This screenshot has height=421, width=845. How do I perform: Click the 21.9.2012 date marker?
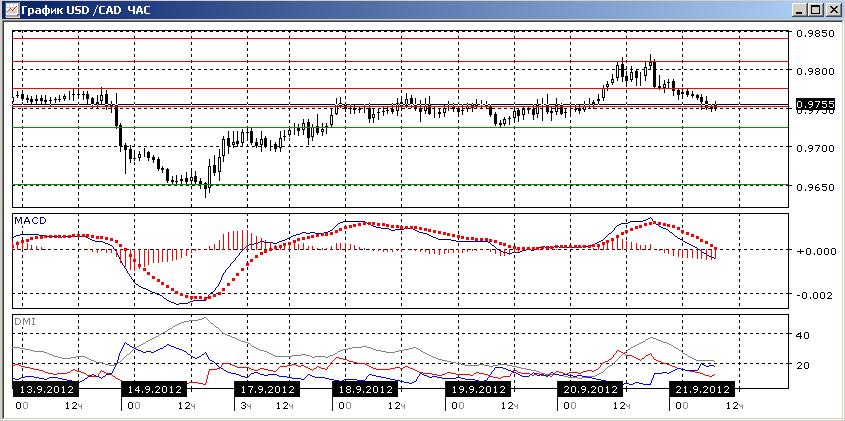click(x=701, y=389)
